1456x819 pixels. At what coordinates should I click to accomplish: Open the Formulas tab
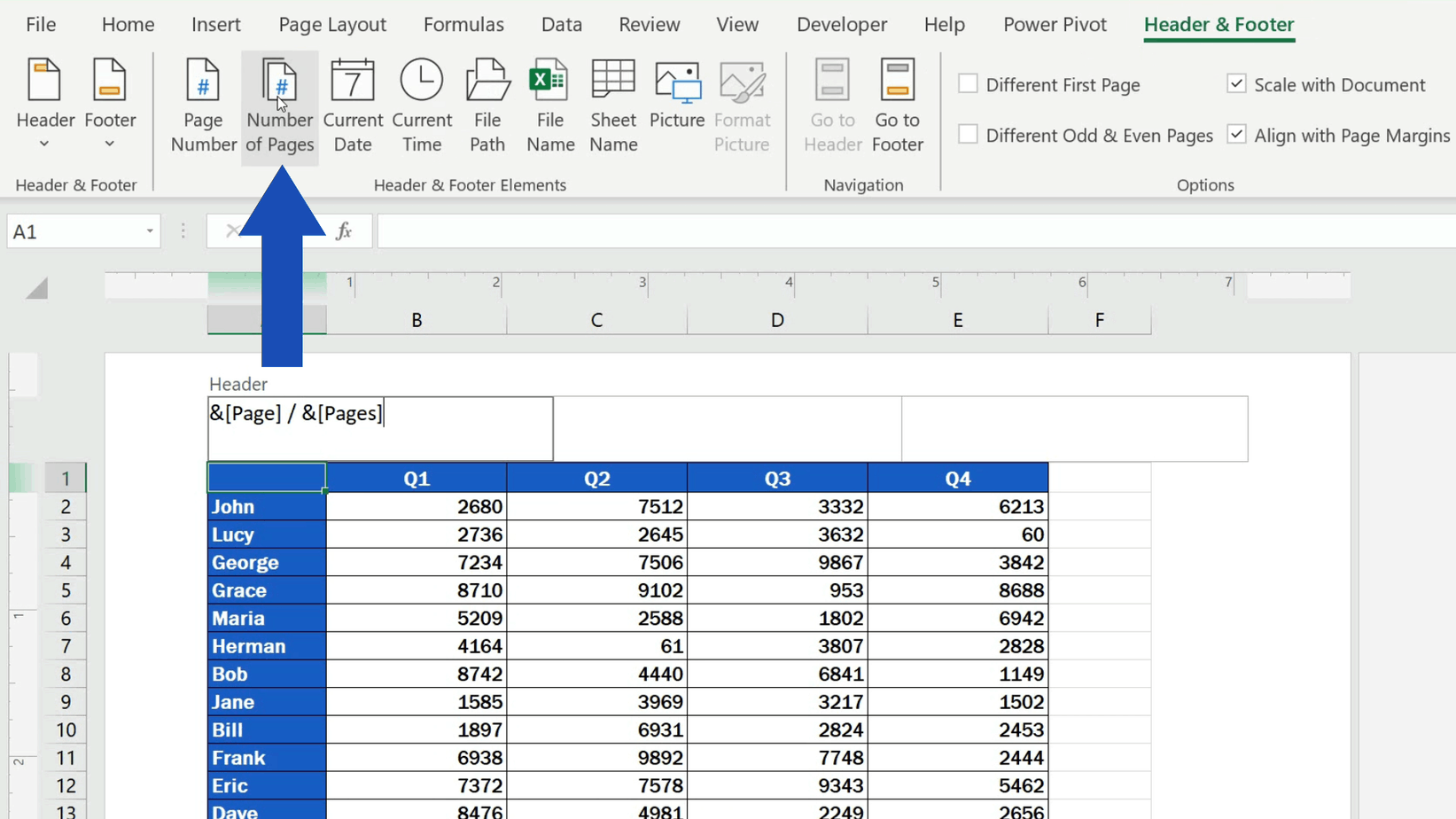coord(463,25)
